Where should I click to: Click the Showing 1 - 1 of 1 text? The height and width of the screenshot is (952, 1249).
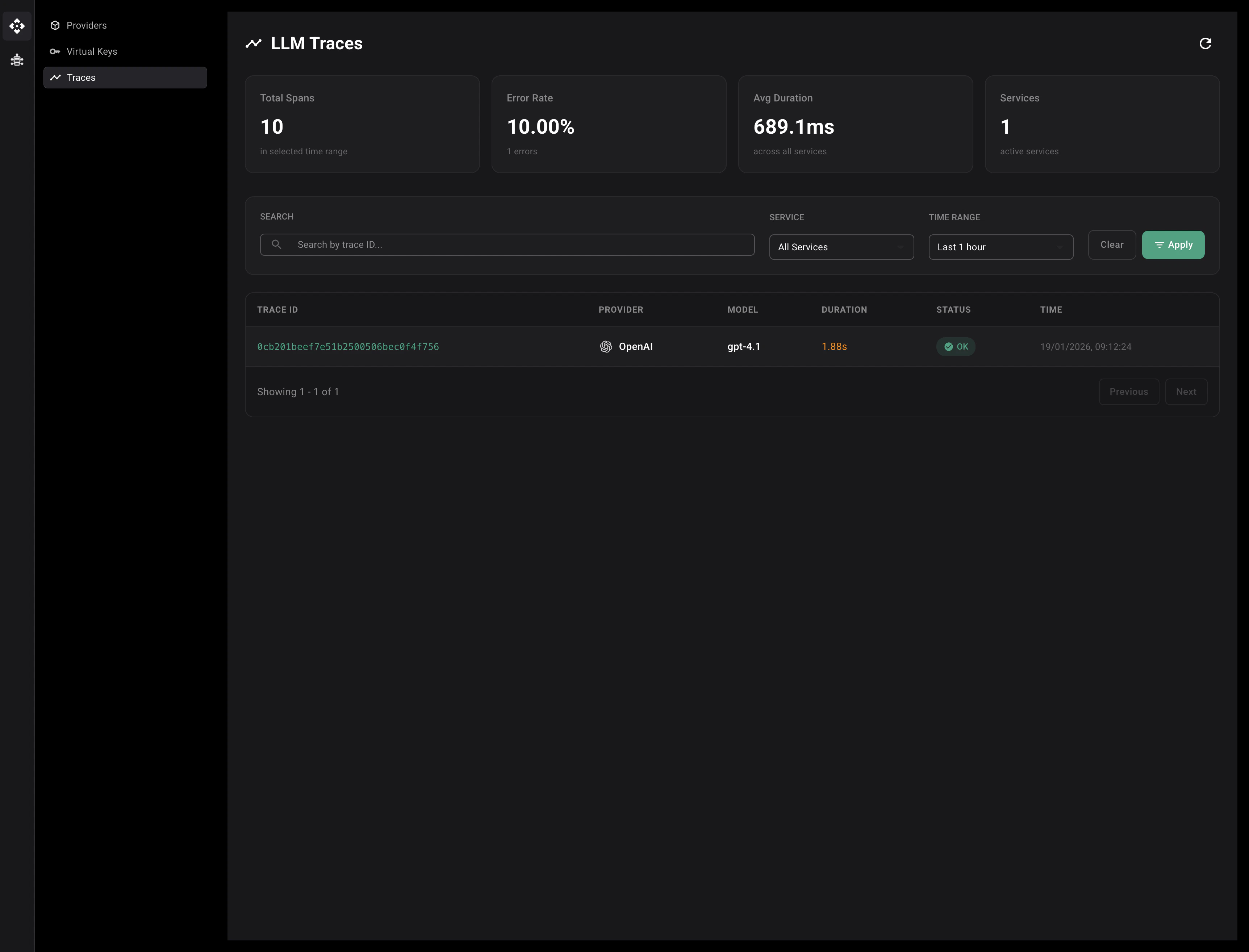298,392
